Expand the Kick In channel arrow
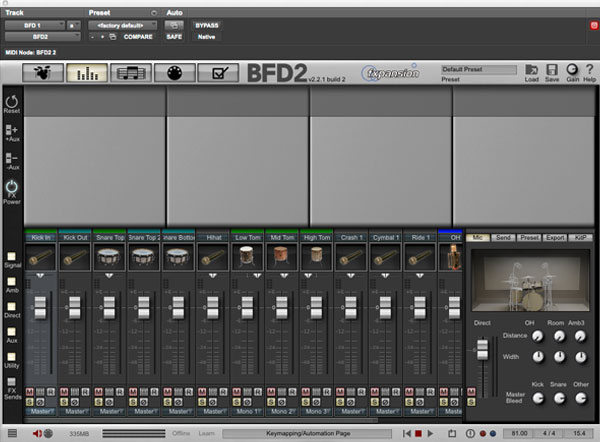The width and height of the screenshot is (600, 442). pos(40,276)
